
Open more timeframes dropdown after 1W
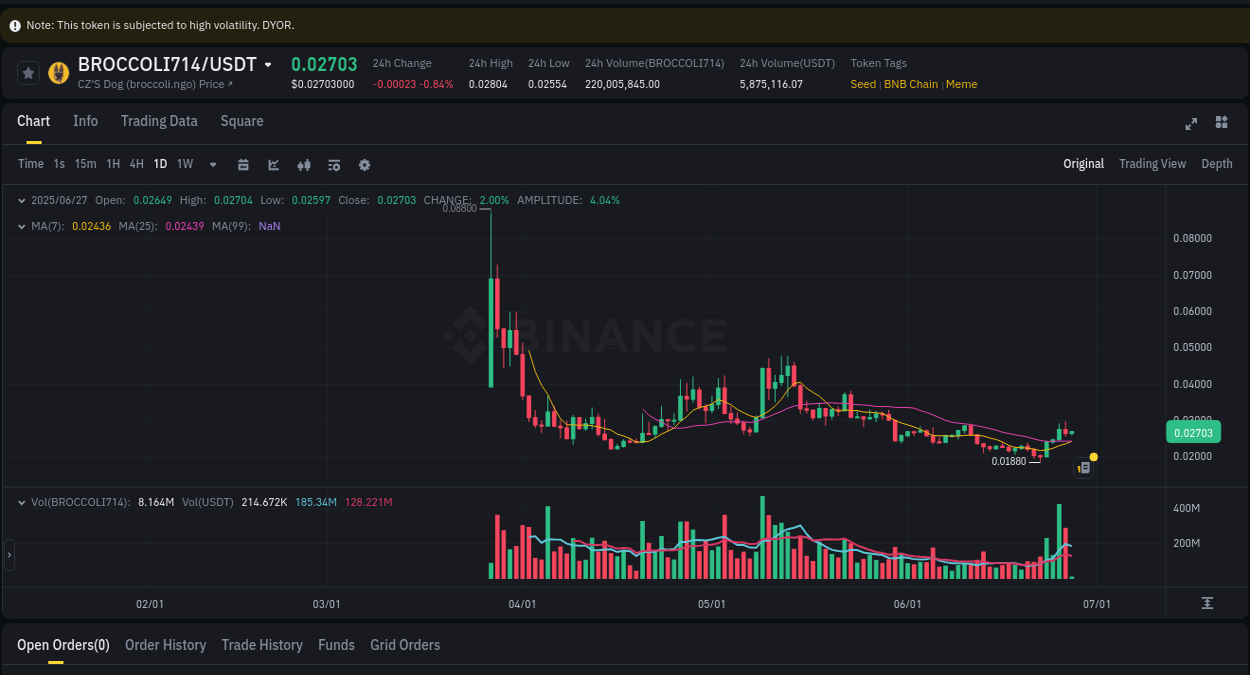tap(212, 164)
